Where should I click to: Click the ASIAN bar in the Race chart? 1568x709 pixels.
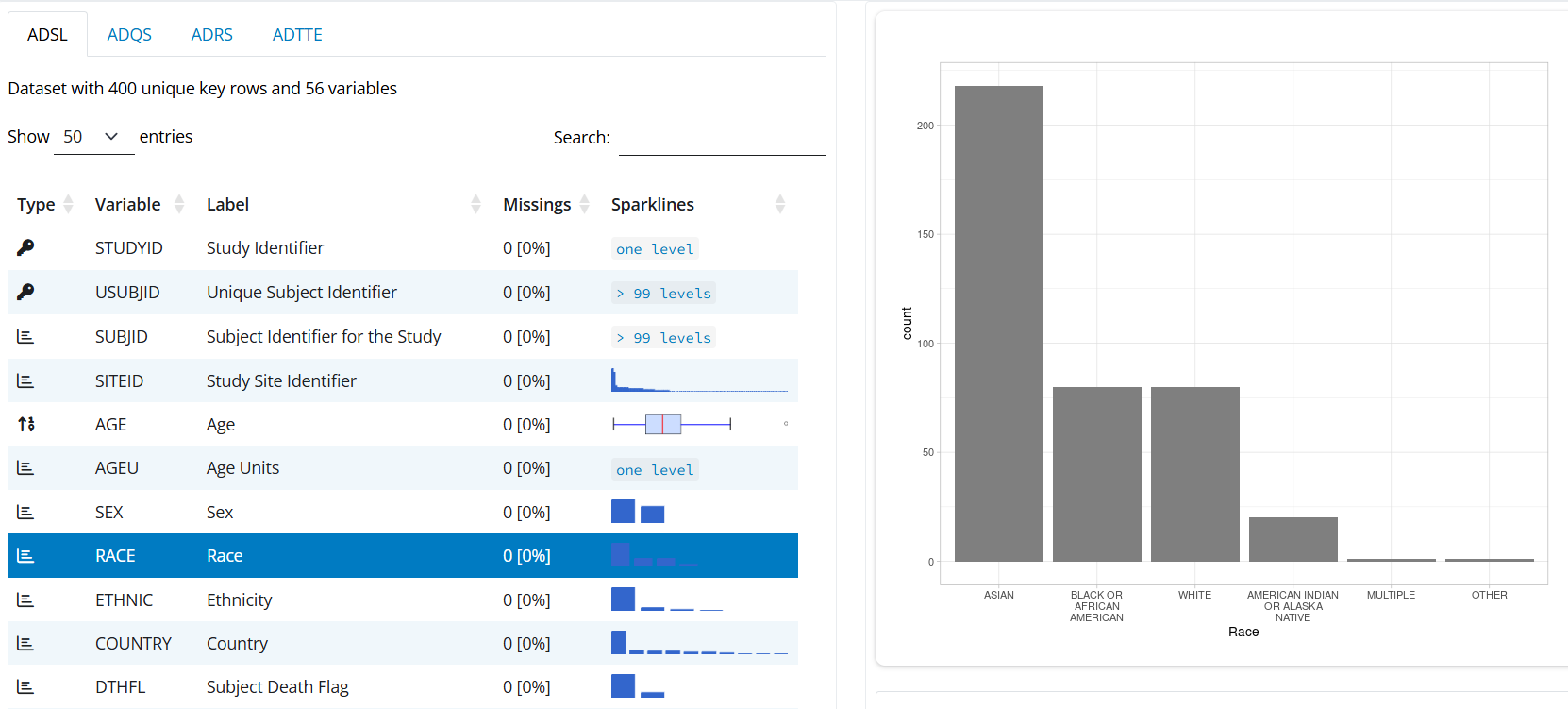998,324
